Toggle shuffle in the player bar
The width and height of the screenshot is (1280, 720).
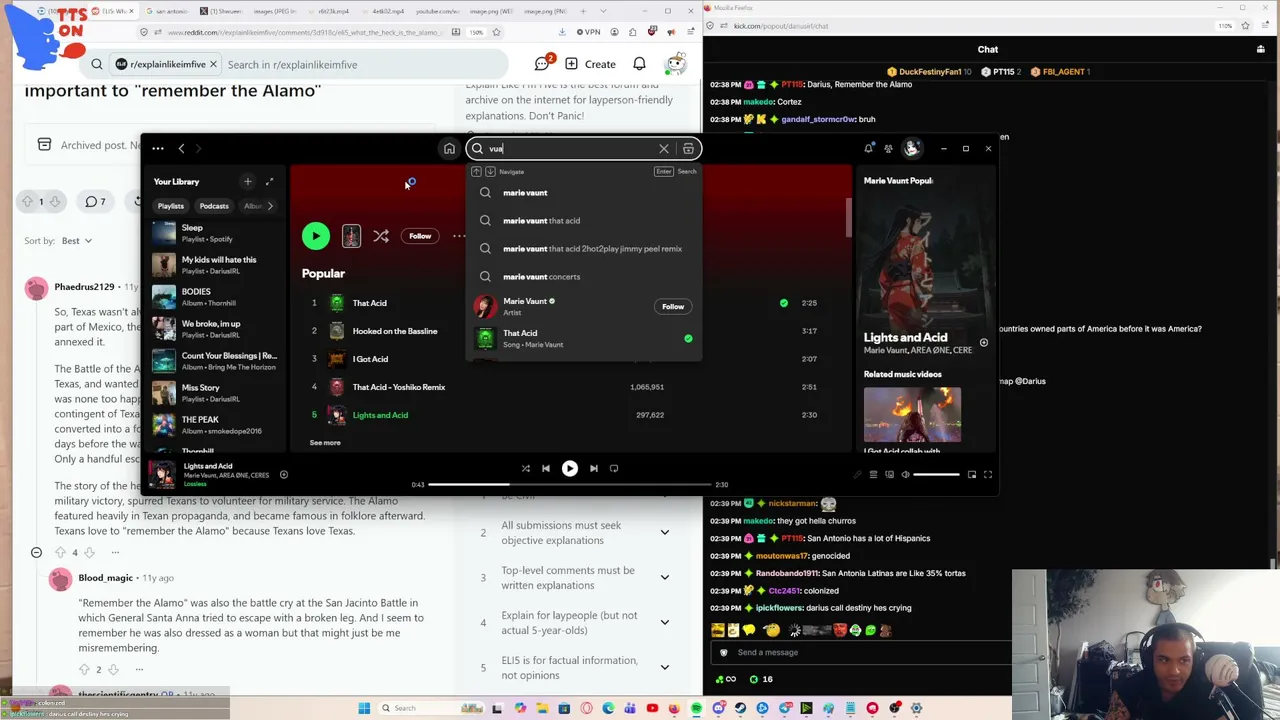525,468
